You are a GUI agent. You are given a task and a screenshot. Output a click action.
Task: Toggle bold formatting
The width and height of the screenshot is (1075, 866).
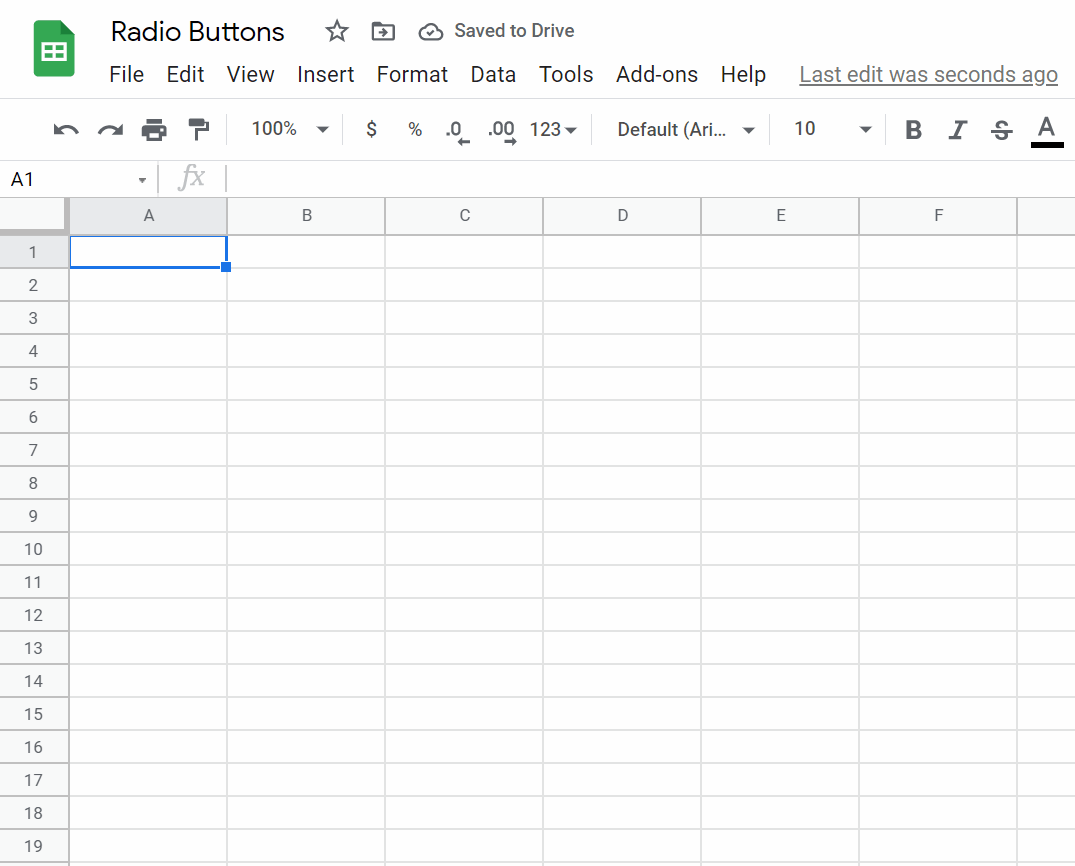[913, 129]
